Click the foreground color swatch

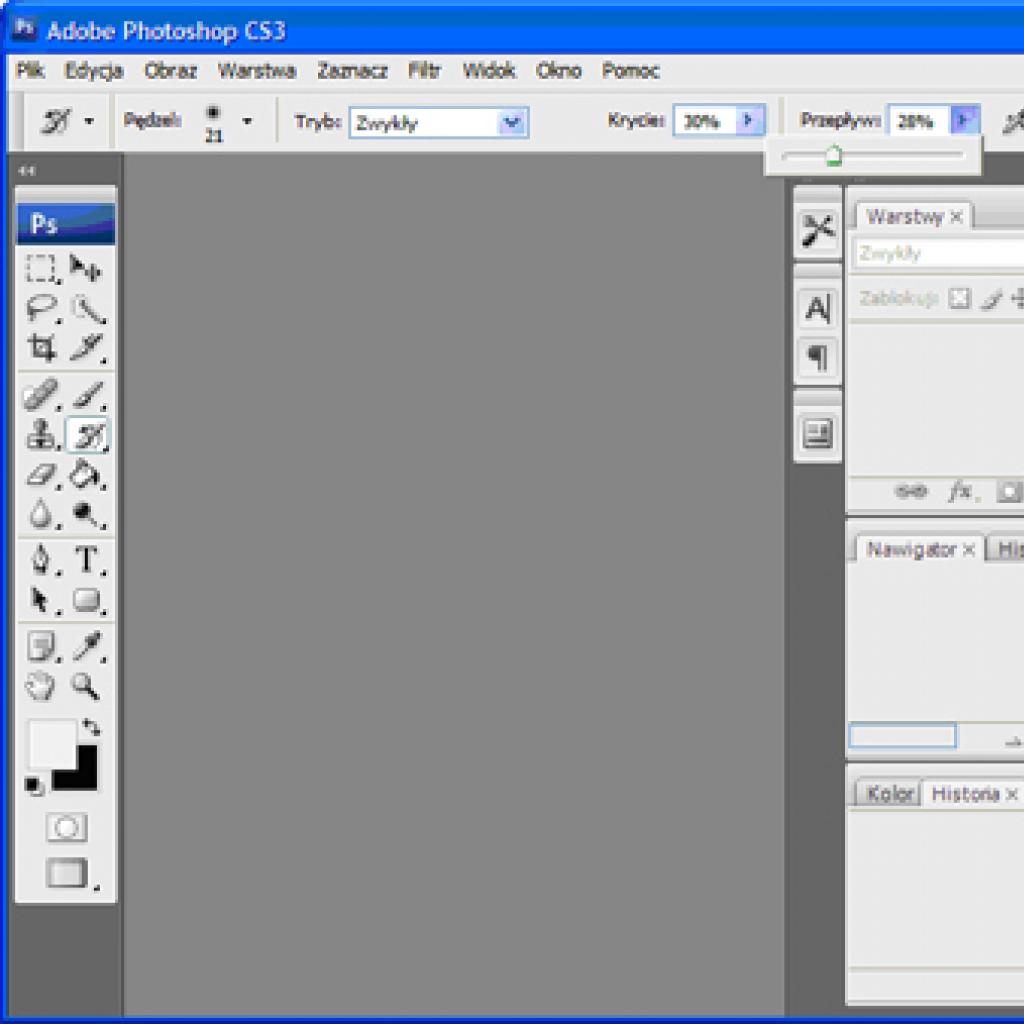(x=50, y=743)
